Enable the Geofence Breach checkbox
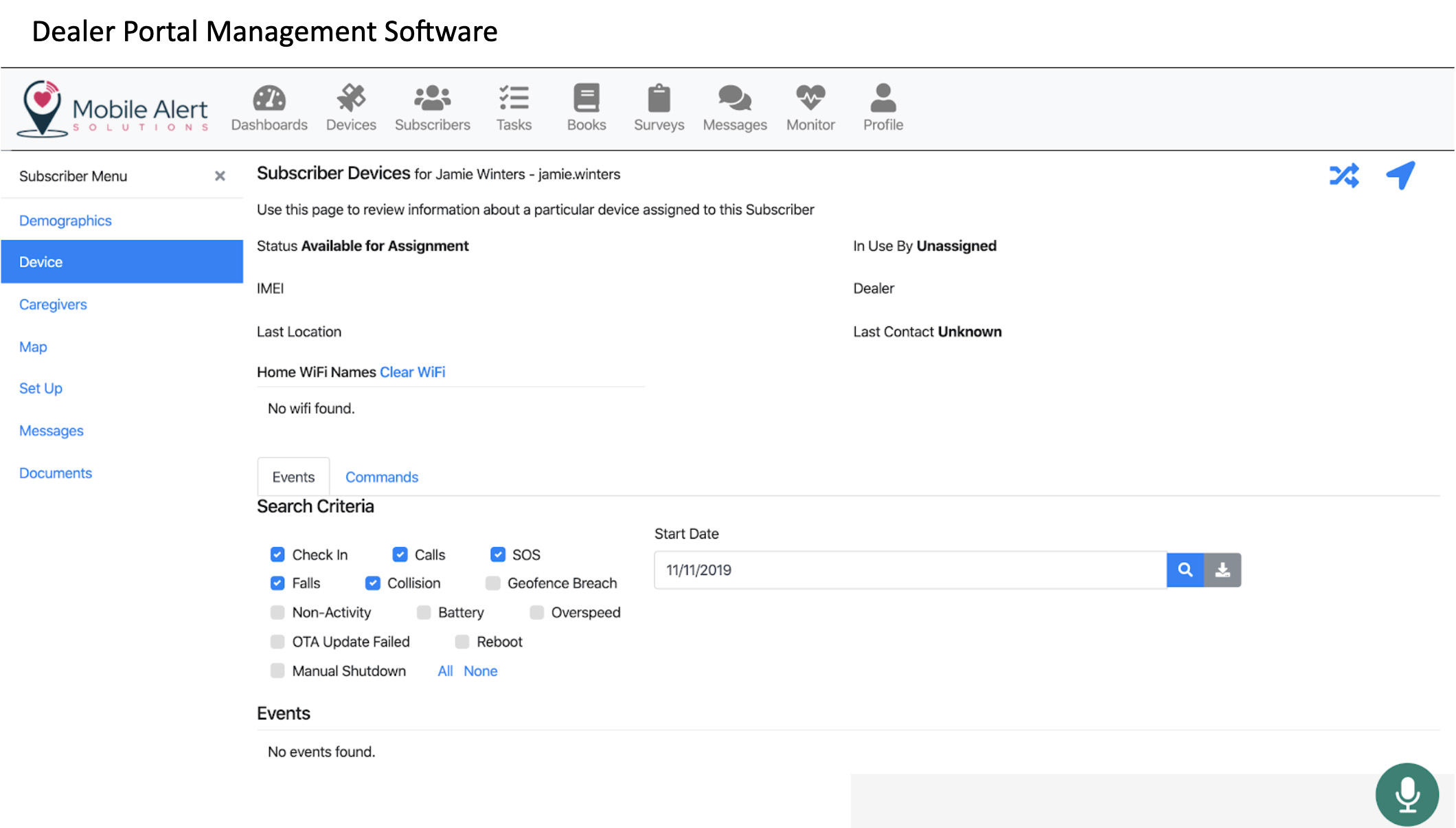Image resolution: width=1456 pixels, height=828 pixels. (492, 583)
